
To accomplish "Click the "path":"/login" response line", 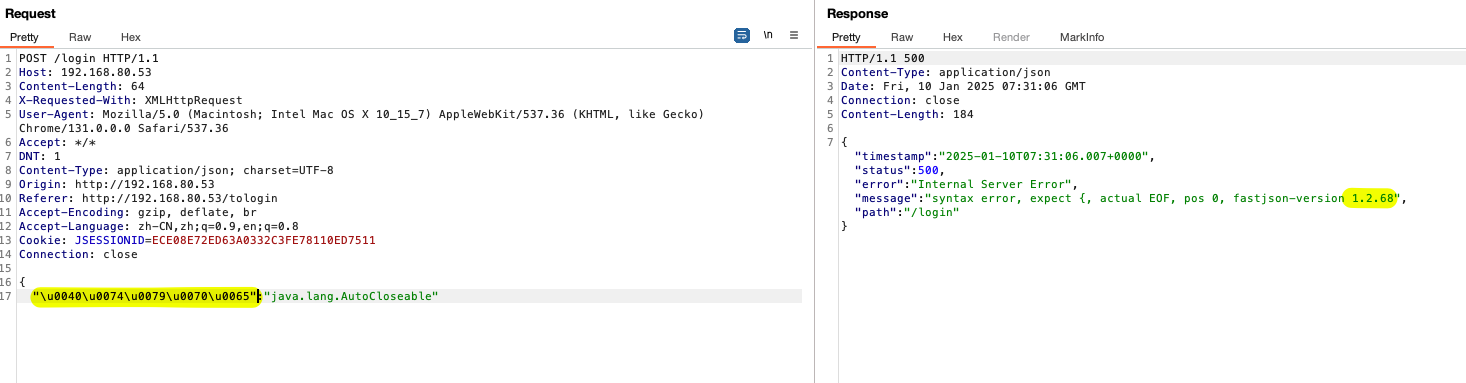I will pos(907,212).
